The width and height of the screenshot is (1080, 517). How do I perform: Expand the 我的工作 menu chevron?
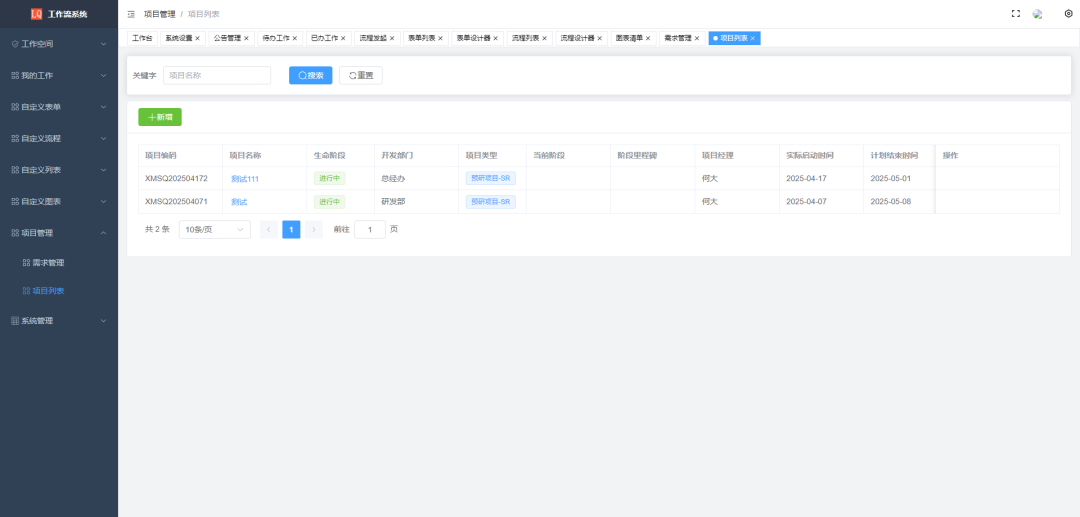click(x=103, y=76)
